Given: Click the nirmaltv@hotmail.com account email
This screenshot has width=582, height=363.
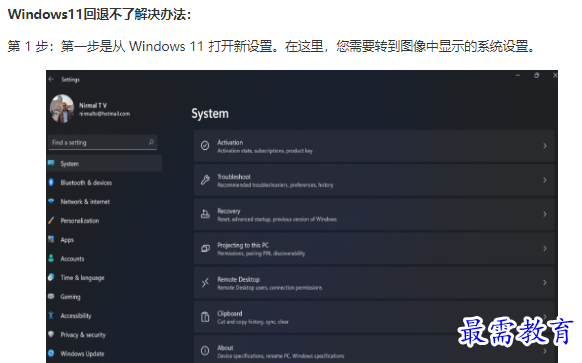Looking at the screenshot, I should coord(104,114).
